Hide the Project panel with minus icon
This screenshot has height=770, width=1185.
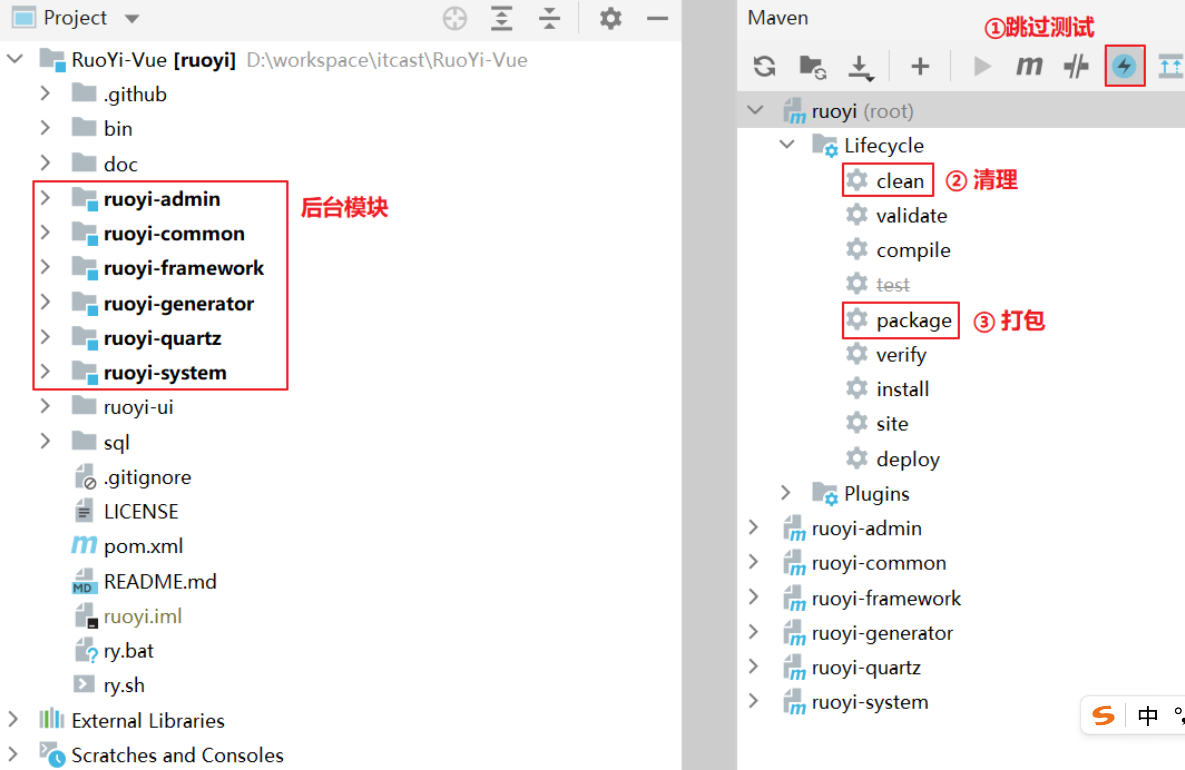click(x=657, y=18)
